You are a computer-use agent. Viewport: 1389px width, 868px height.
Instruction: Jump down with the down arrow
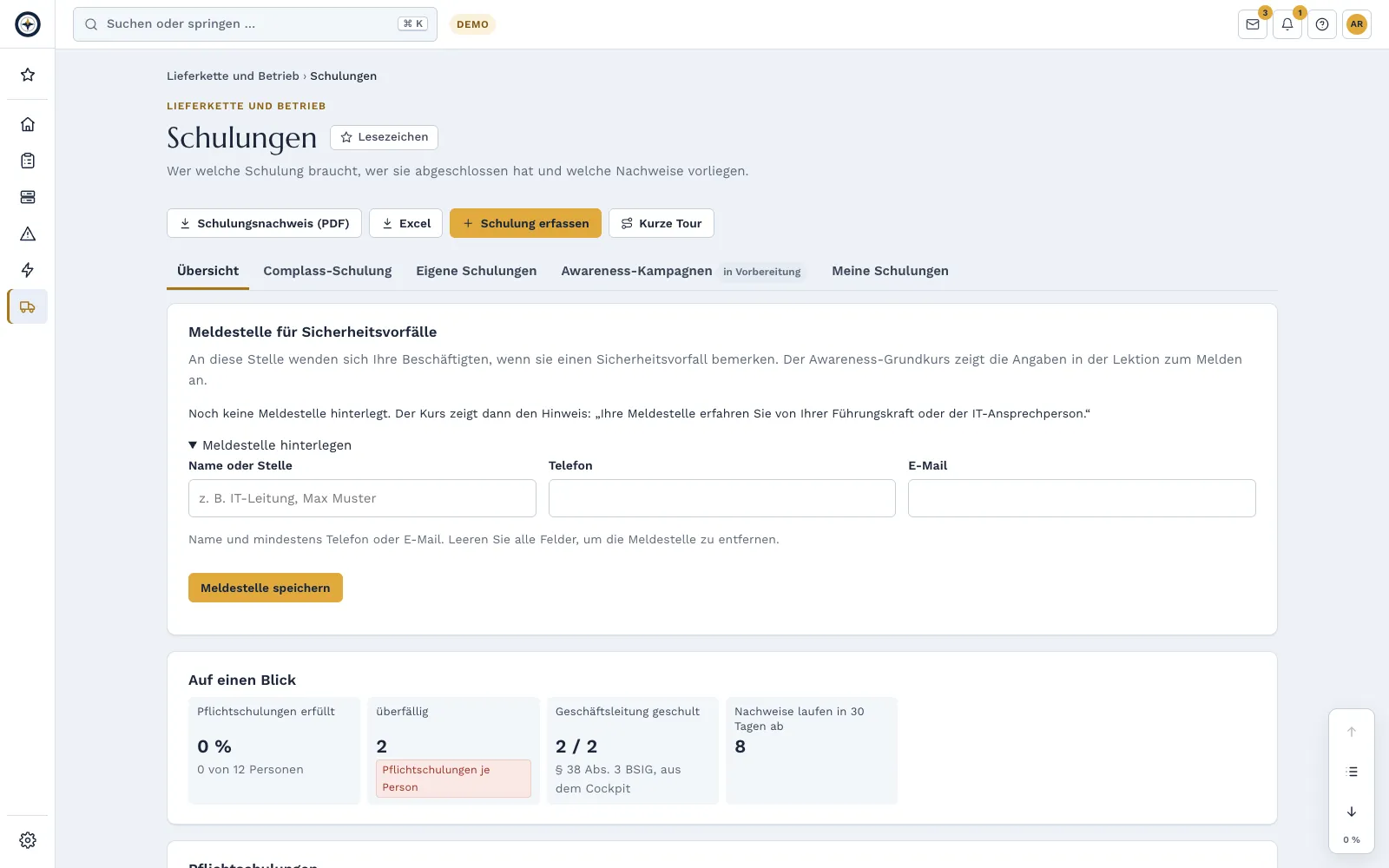(1352, 812)
